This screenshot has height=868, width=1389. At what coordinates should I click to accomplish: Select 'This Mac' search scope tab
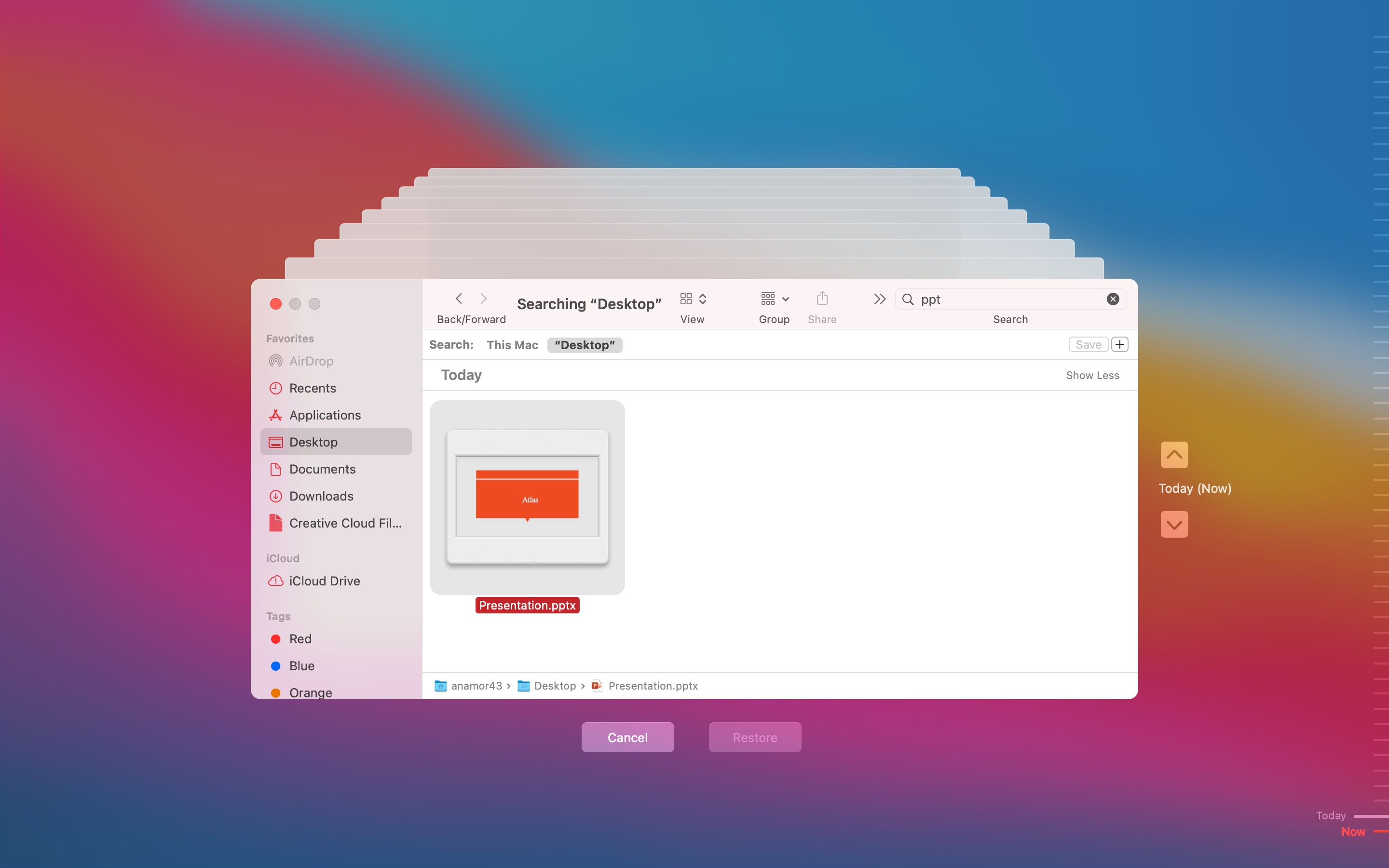512,344
